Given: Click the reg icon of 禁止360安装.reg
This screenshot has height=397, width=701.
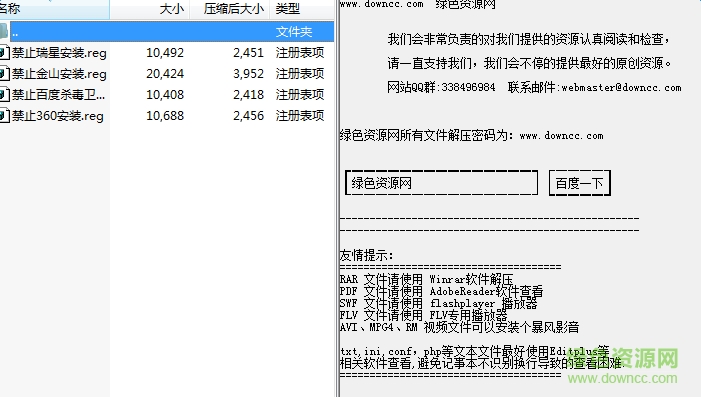Looking at the screenshot, I should (x=4, y=116).
